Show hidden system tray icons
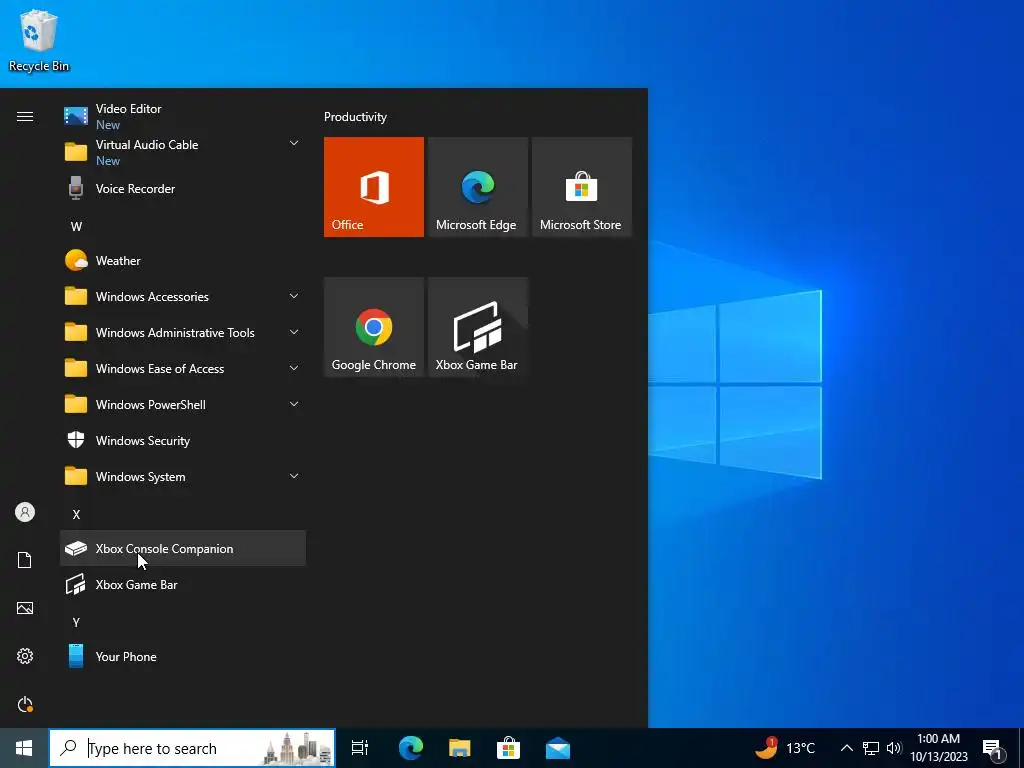 coord(846,748)
